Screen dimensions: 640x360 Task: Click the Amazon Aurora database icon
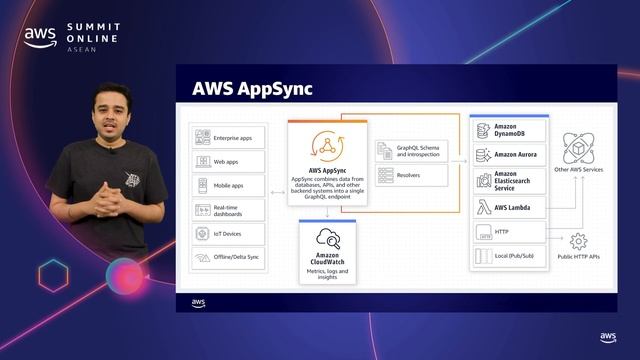(484, 155)
